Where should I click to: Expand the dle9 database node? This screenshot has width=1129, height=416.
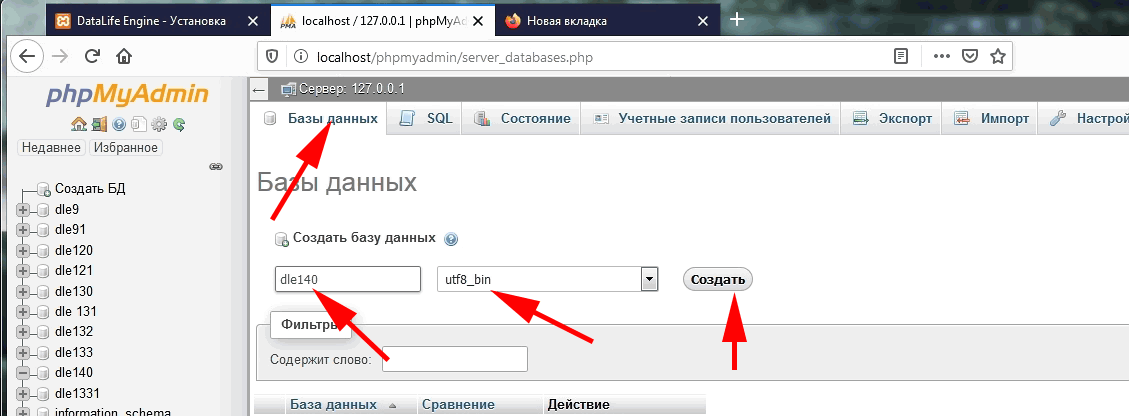click(x=23, y=210)
